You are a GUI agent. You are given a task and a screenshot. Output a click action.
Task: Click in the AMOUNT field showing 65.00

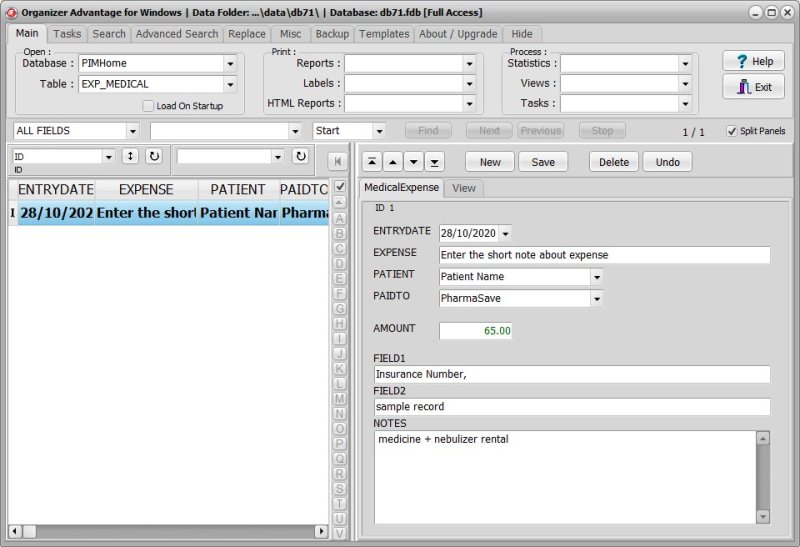tap(475, 331)
